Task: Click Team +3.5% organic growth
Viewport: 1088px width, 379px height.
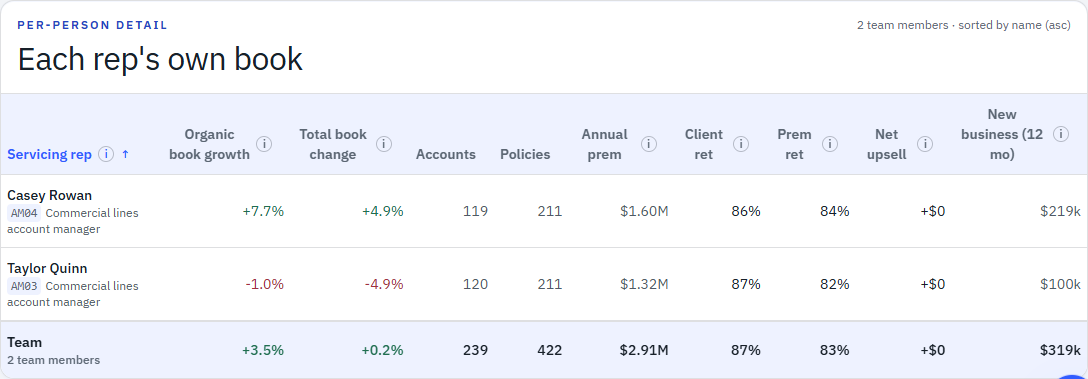Action: pos(263,351)
